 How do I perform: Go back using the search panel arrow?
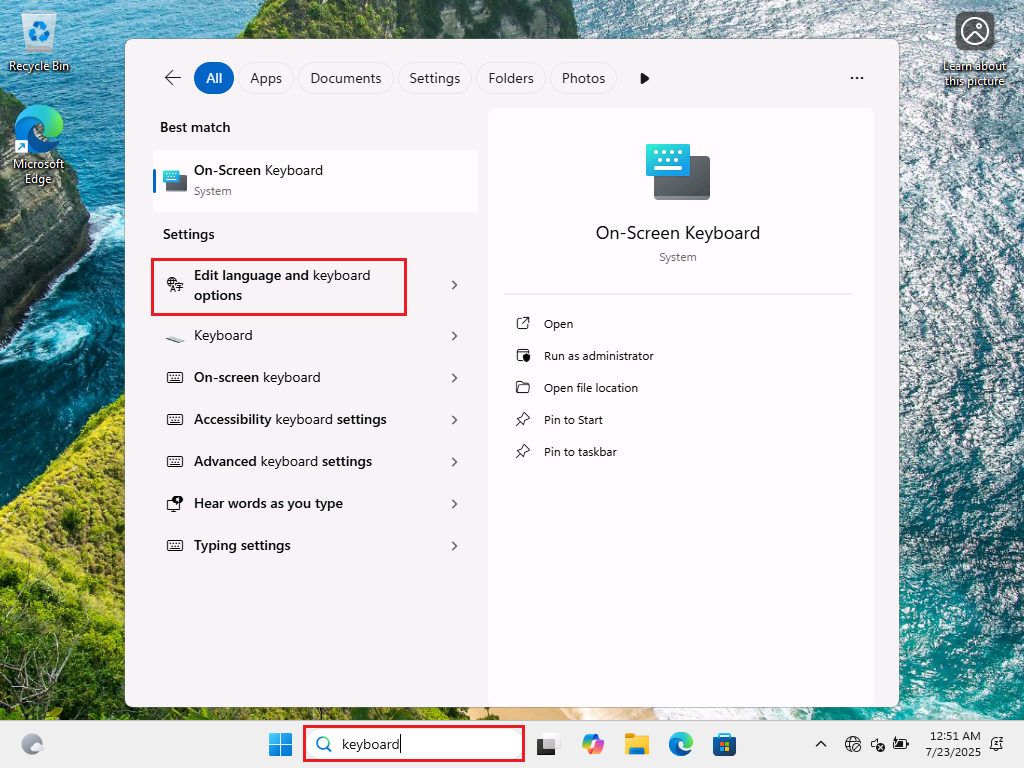click(172, 78)
